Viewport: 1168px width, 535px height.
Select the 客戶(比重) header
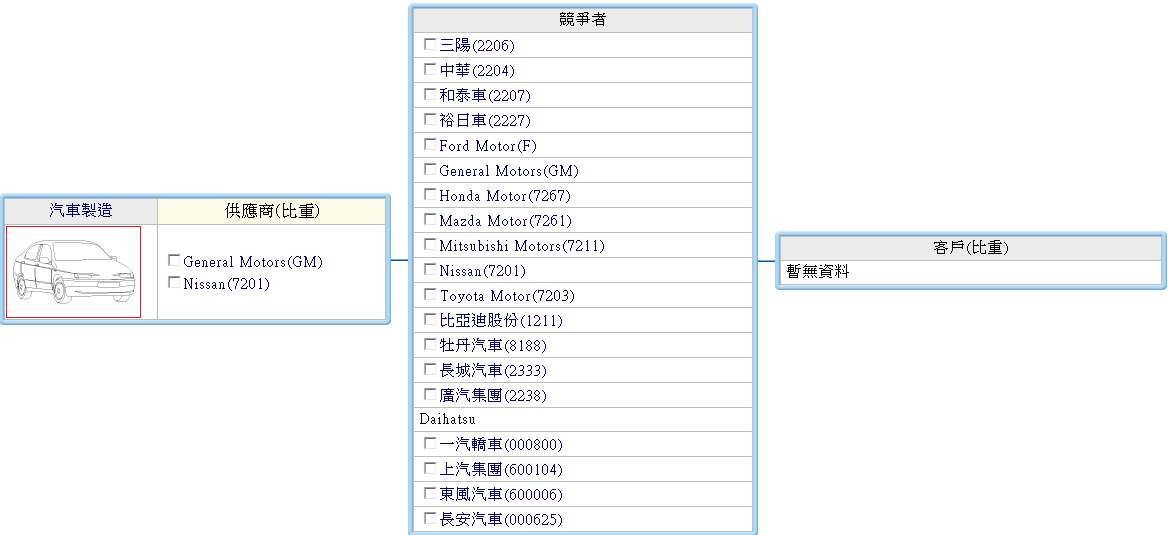(970, 248)
